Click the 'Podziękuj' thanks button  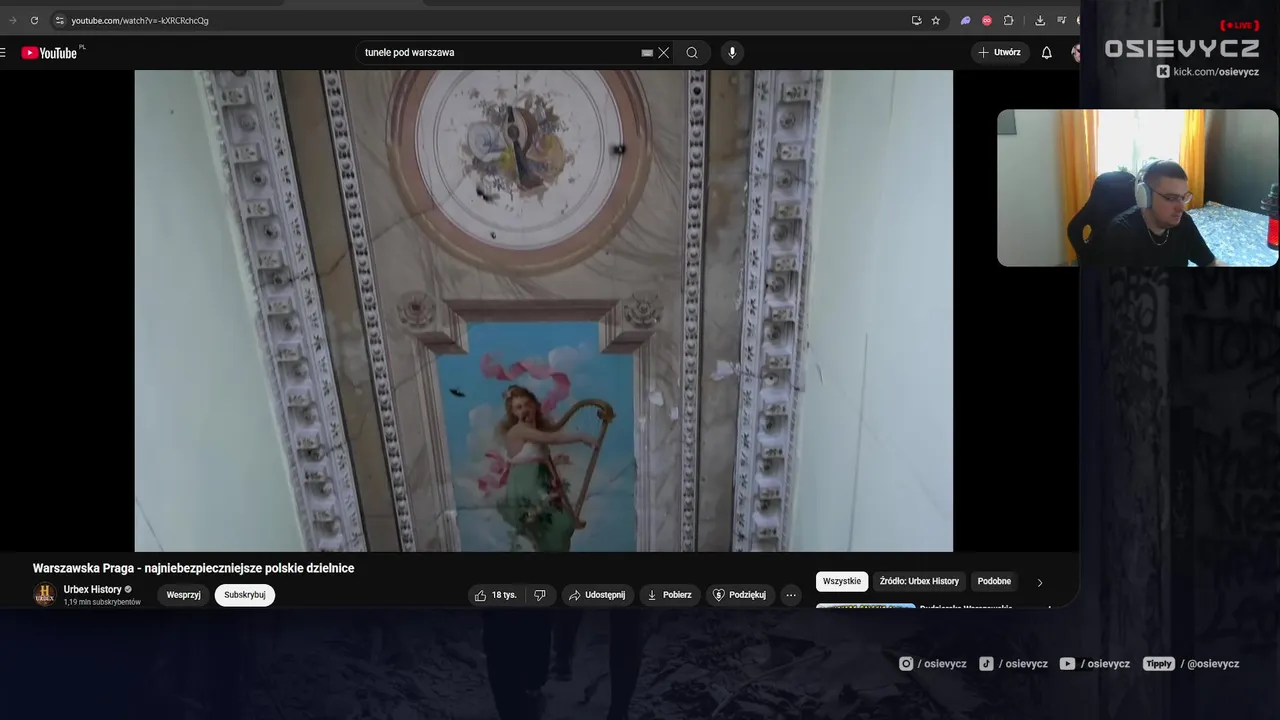point(739,595)
